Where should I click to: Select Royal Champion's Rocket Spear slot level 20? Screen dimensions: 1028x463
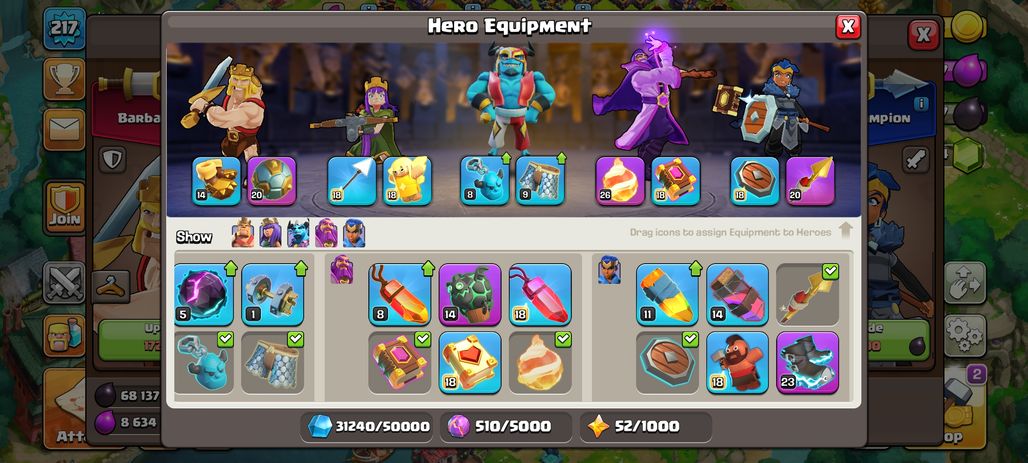coord(810,181)
